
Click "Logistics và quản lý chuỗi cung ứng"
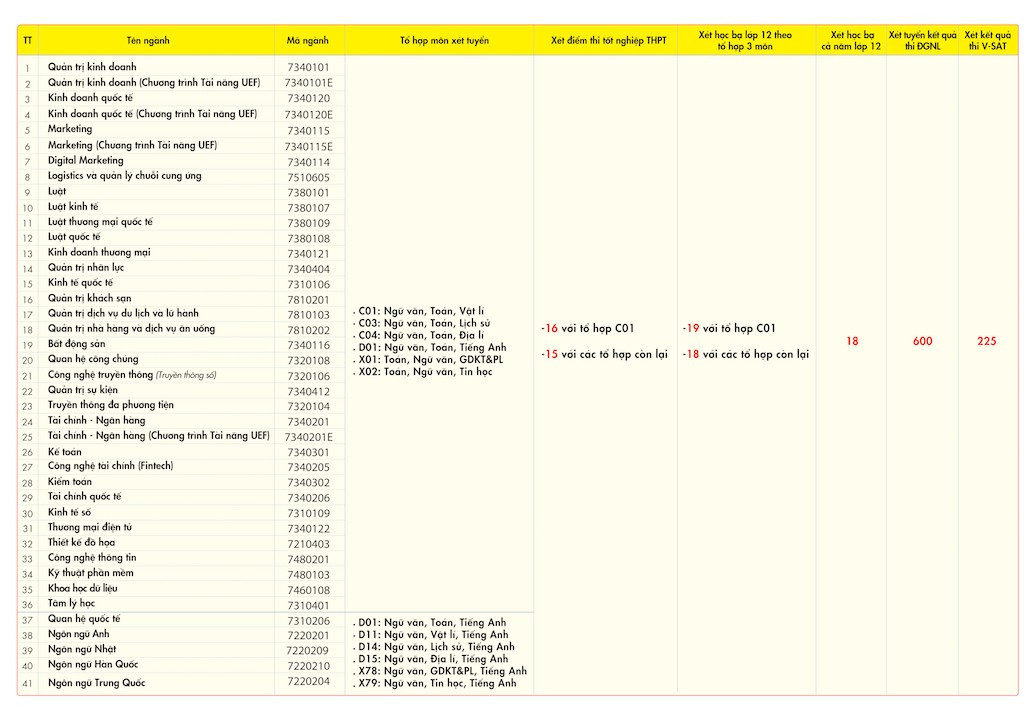point(125,176)
